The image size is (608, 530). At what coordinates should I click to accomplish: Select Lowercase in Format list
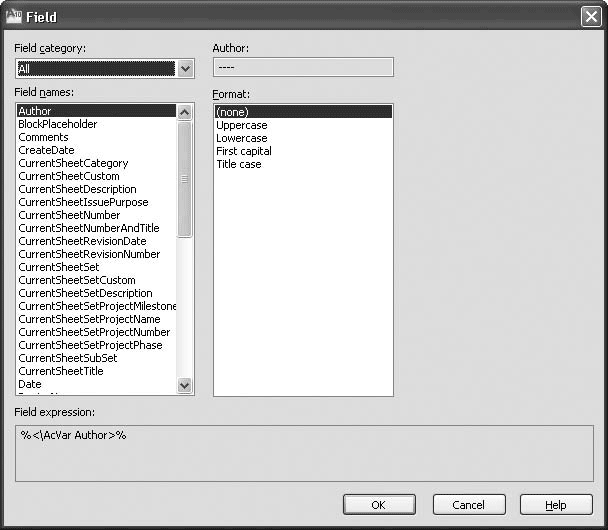242,138
